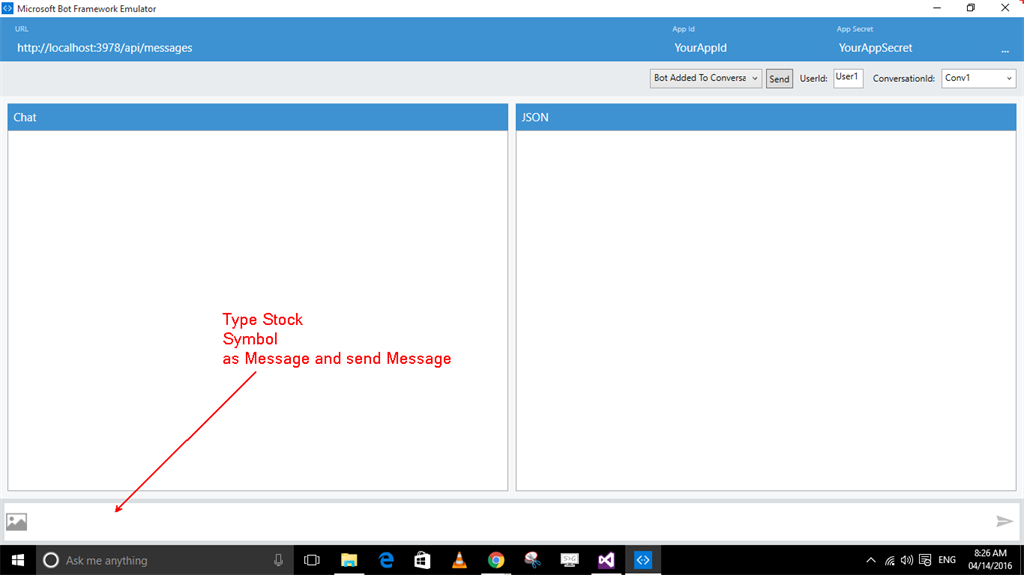Click the Send activity button
This screenshot has height=575, width=1024.
[x=779, y=78]
